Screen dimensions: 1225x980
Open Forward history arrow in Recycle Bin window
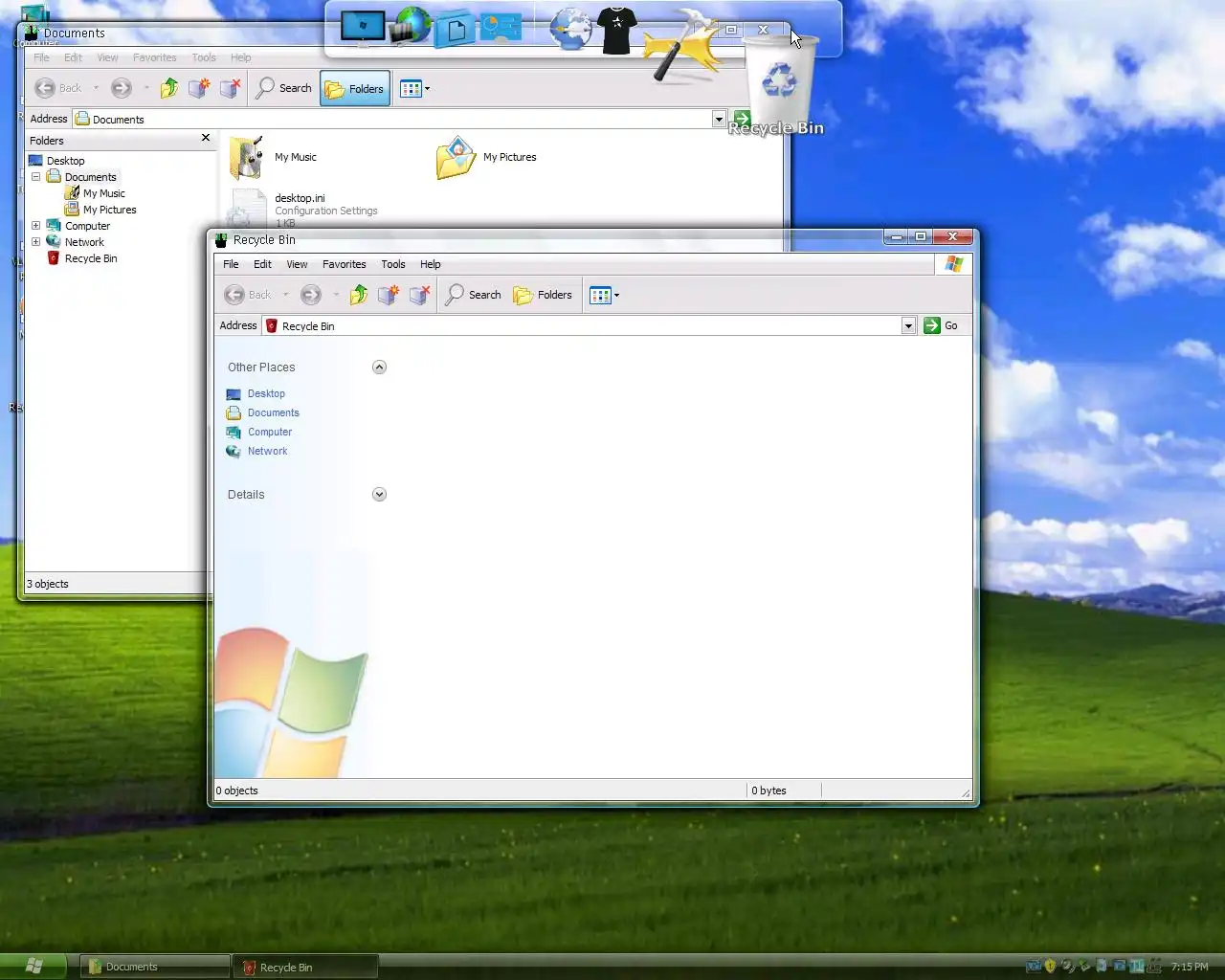[x=335, y=295]
